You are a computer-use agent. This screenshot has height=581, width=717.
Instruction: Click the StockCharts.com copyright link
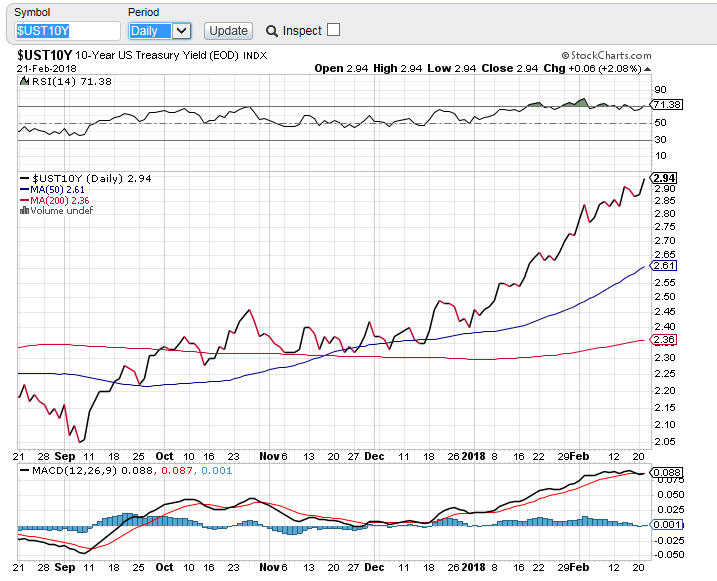[606, 56]
